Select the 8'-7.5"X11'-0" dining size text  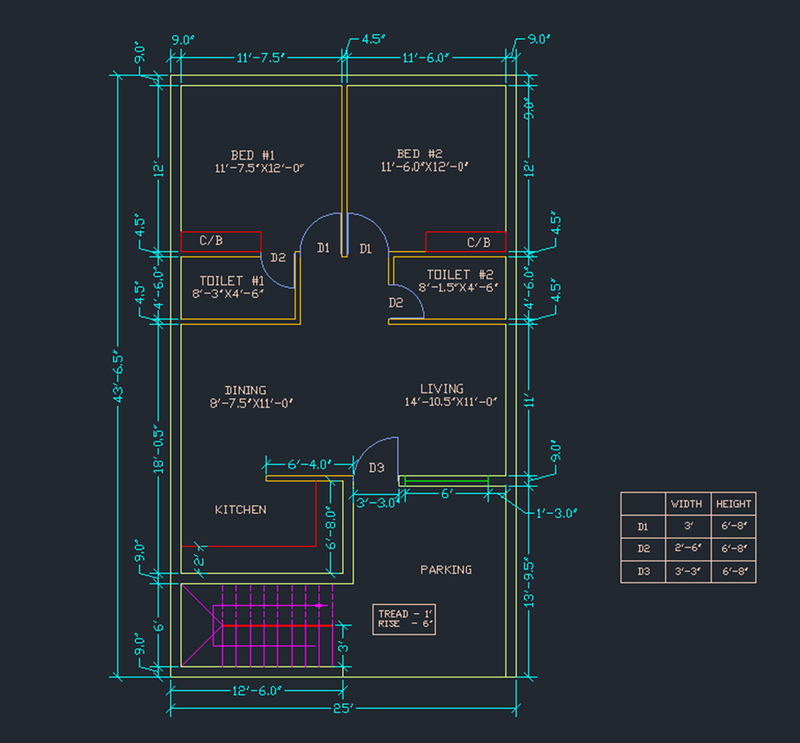pos(251,403)
